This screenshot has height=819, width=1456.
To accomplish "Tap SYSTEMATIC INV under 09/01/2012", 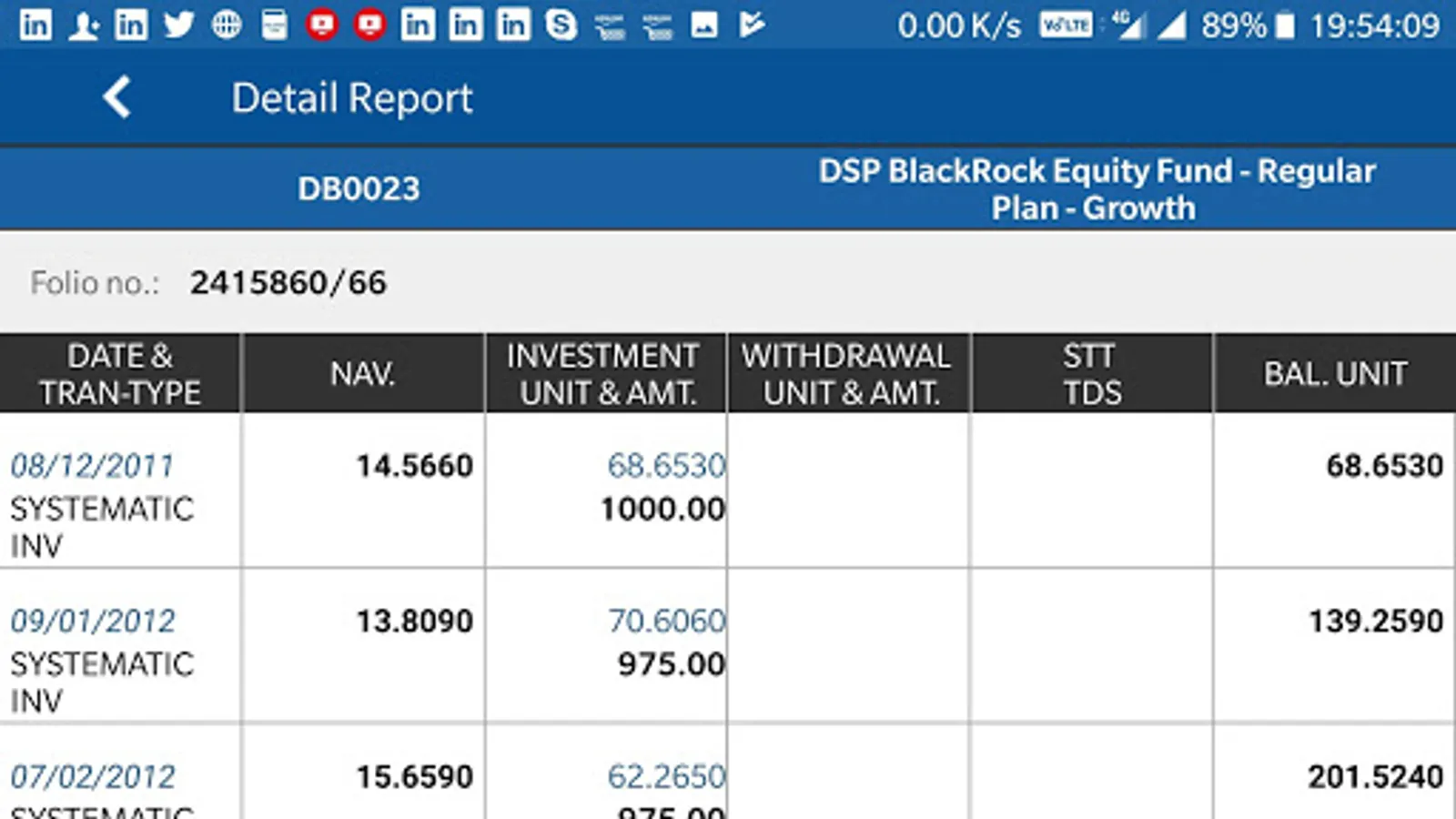I will click(102, 682).
